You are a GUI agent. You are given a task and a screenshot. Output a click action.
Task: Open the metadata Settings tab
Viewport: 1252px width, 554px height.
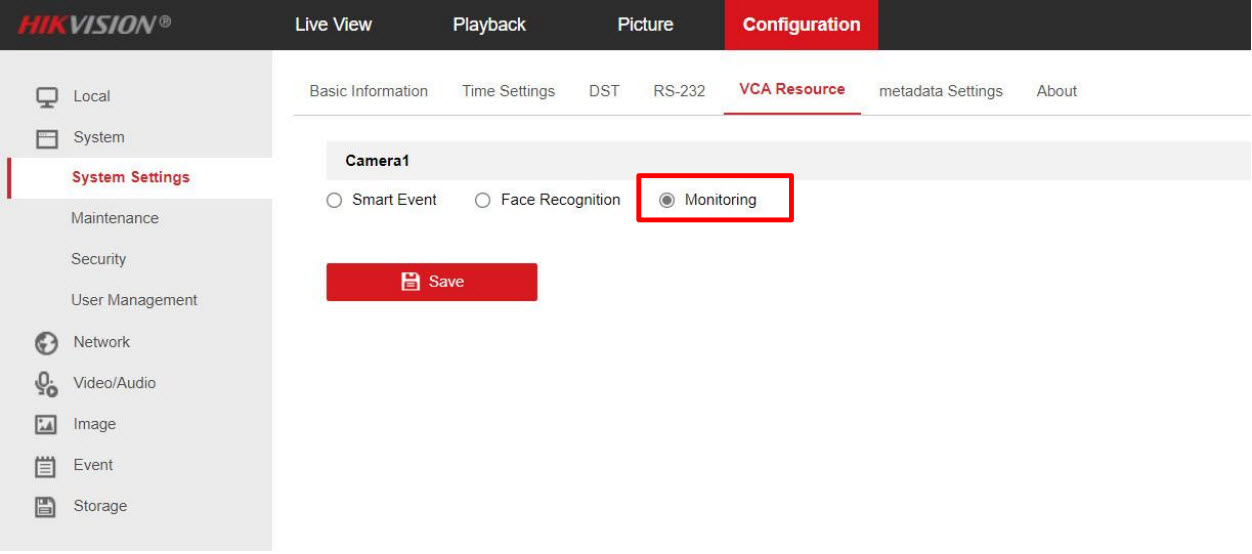click(x=940, y=91)
